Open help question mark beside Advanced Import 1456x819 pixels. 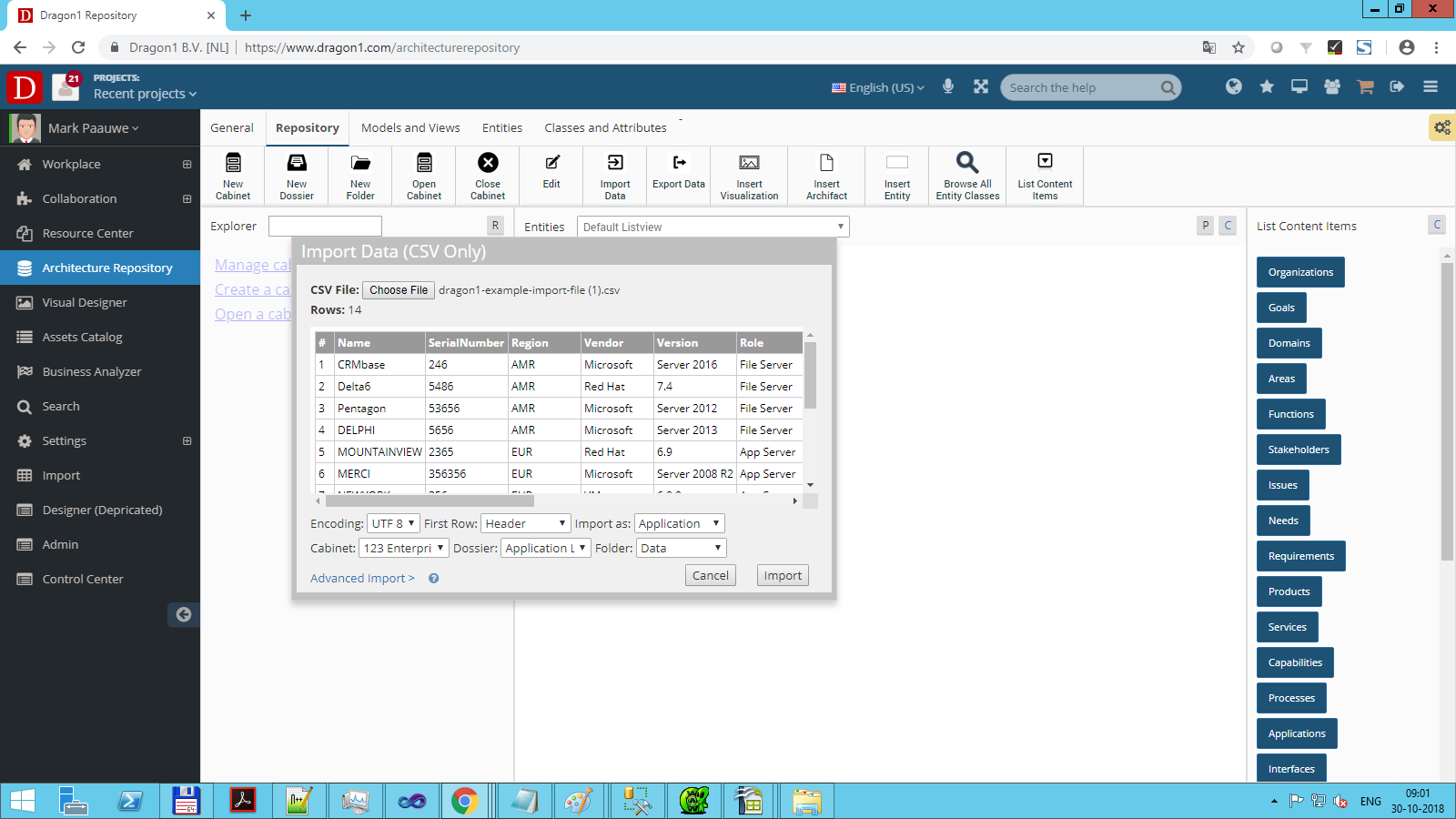(434, 578)
